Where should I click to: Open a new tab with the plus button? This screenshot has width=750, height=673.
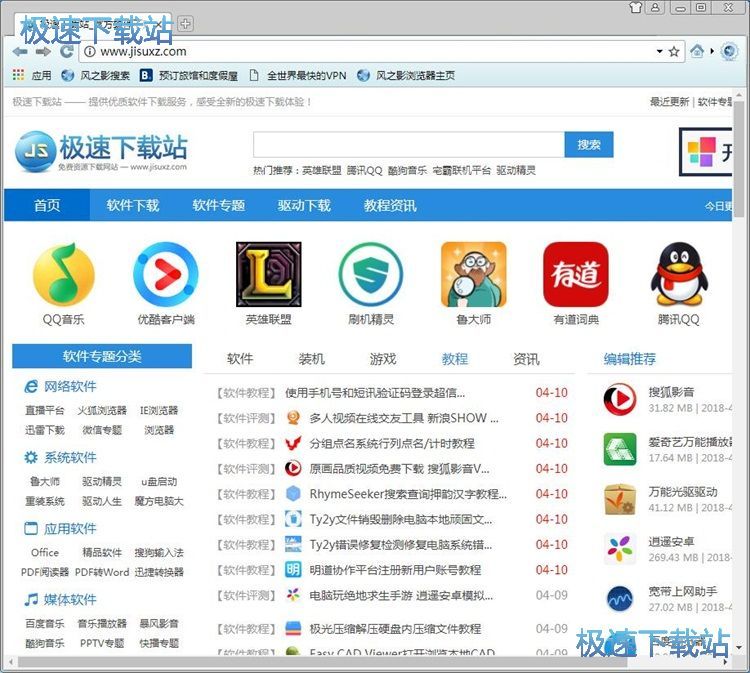[186, 23]
